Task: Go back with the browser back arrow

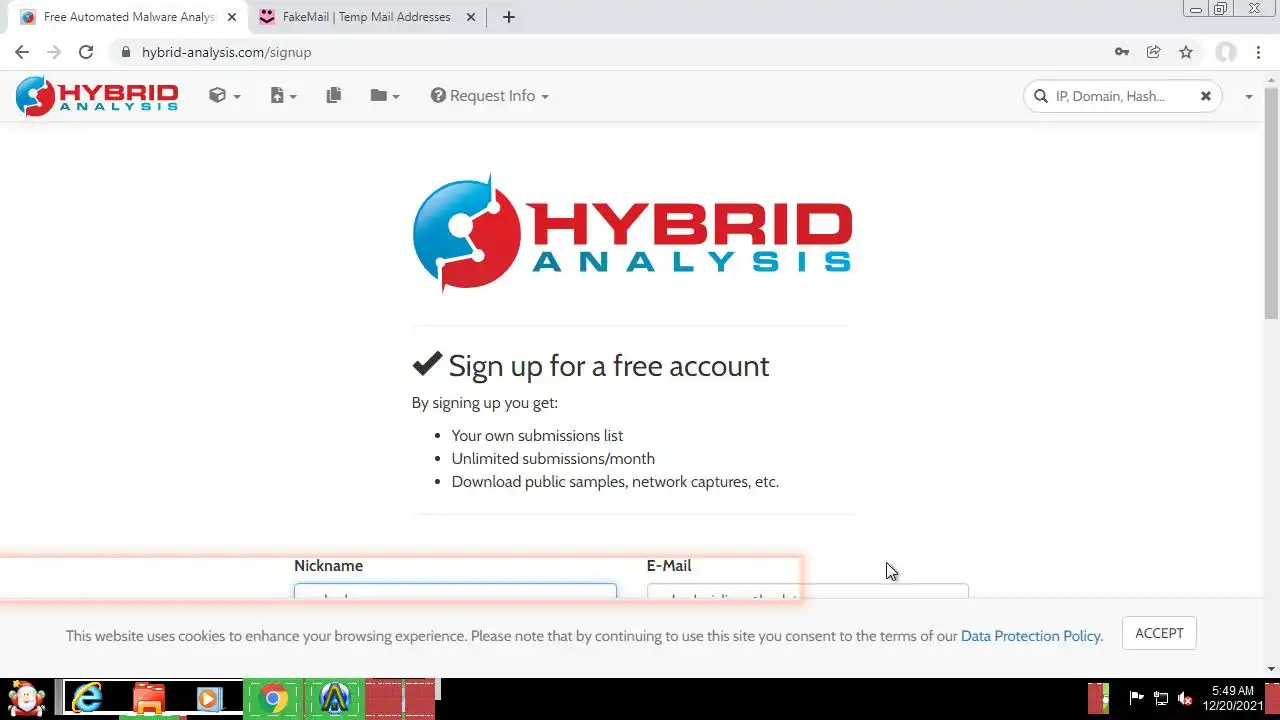Action: click(x=22, y=52)
